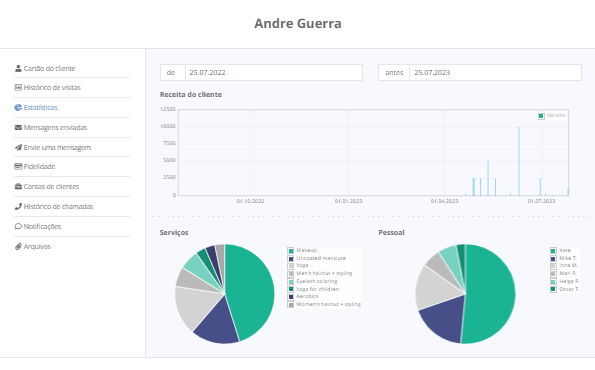Click the person icon beside Cartão do cliente
Viewport: 595px width, 370px height.
click(x=18, y=68)
